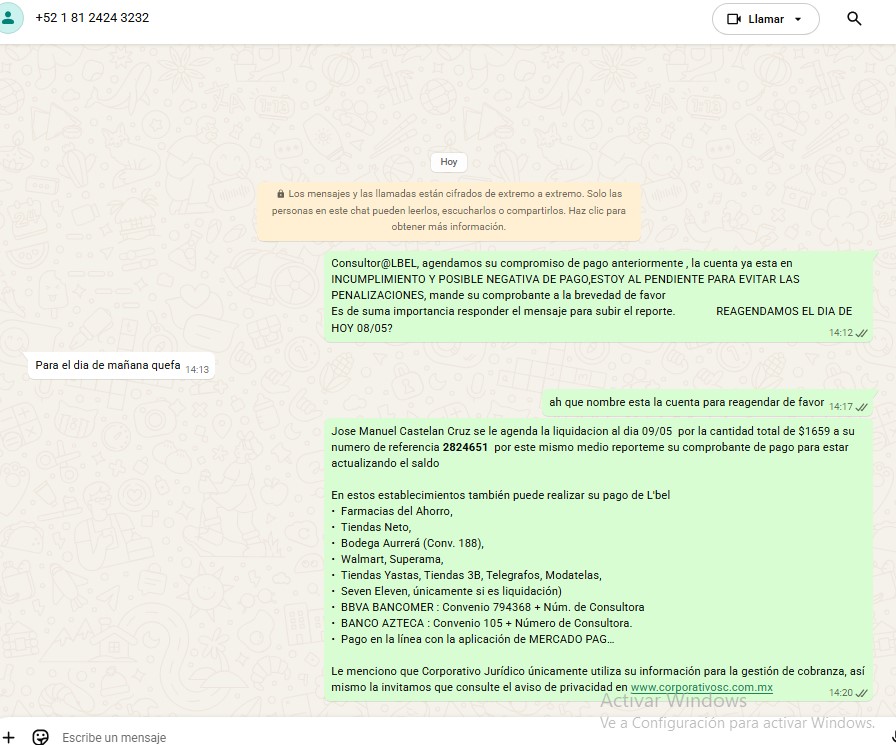
Task: Select message 'Para el dia de mañana quefa'
Action: tap(121, 366)
